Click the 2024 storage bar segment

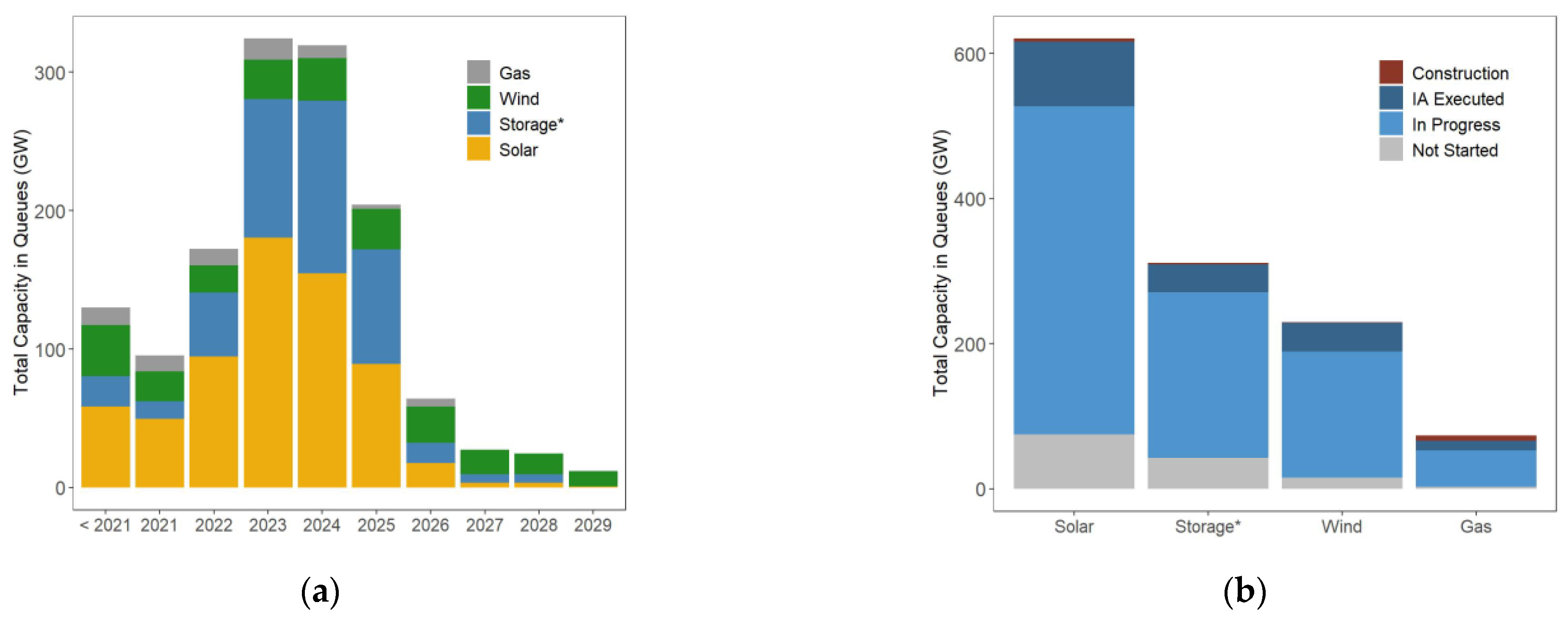322,186
